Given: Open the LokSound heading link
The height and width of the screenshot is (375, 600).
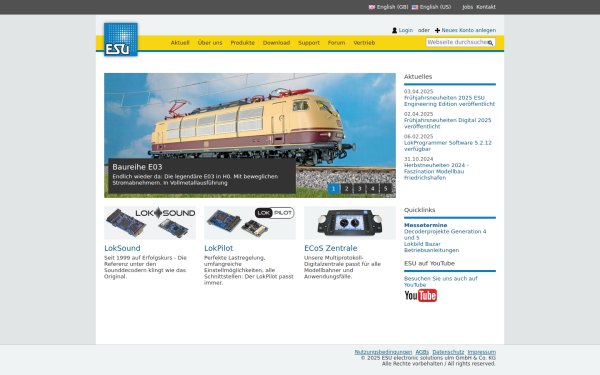Looking at the screenshot, I should [x=122, y=248].
